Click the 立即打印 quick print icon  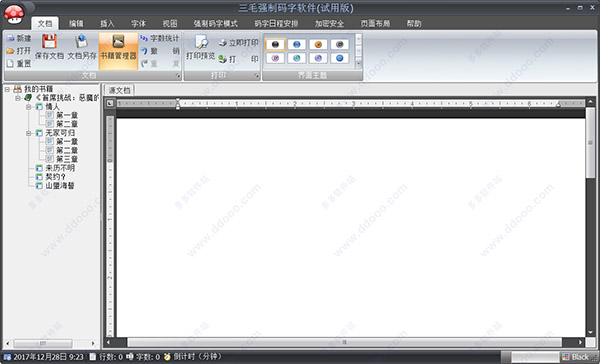click(223, 42)
